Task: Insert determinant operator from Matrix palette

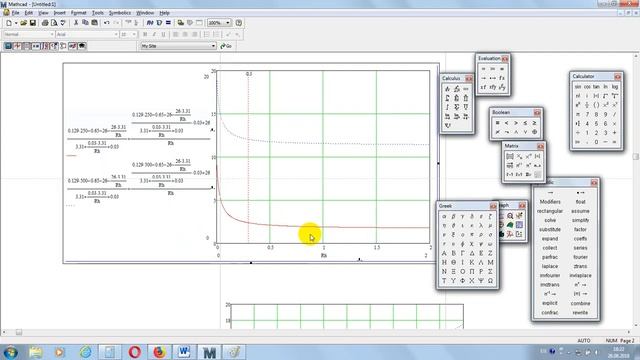Action: click(538, 156)
